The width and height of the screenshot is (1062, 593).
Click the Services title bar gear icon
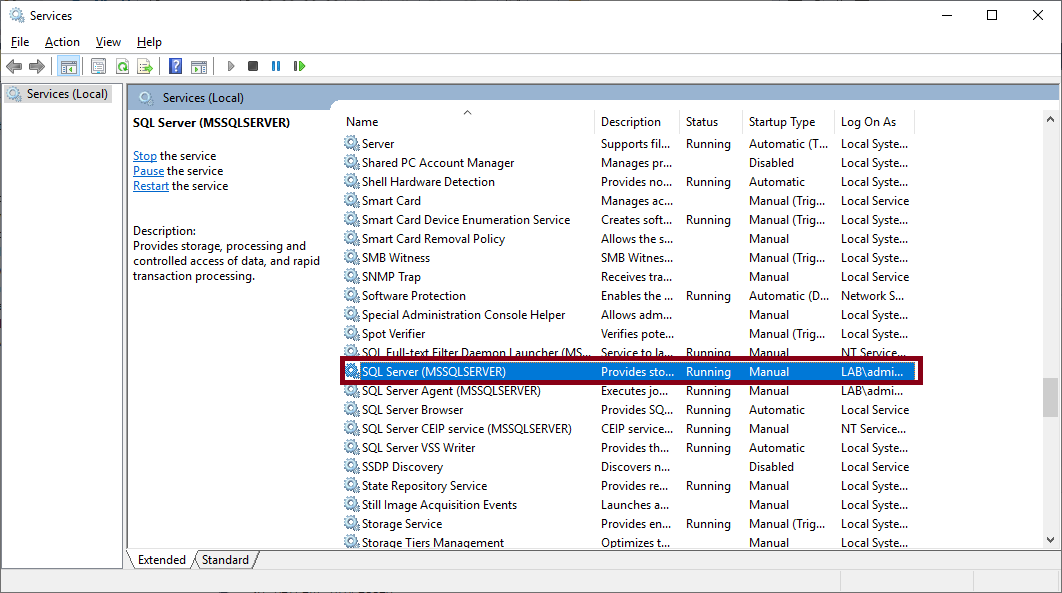coord(17,15)
